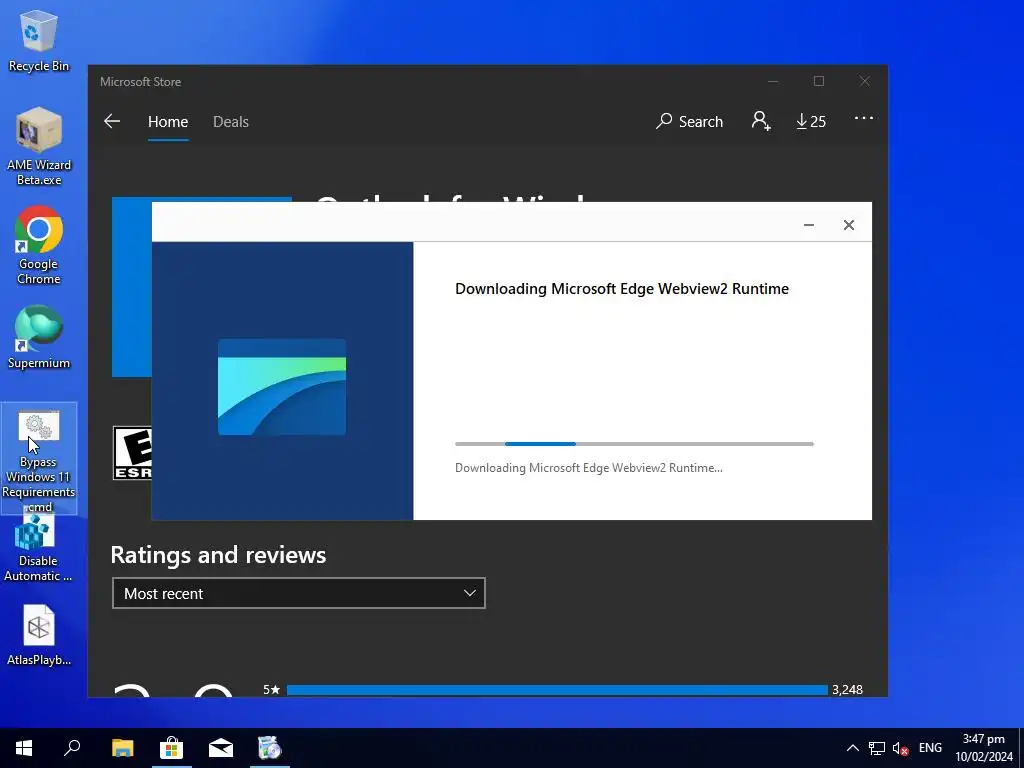Switch to the Deals tab
Screen dimensions: 1024x768
point(231,121)
